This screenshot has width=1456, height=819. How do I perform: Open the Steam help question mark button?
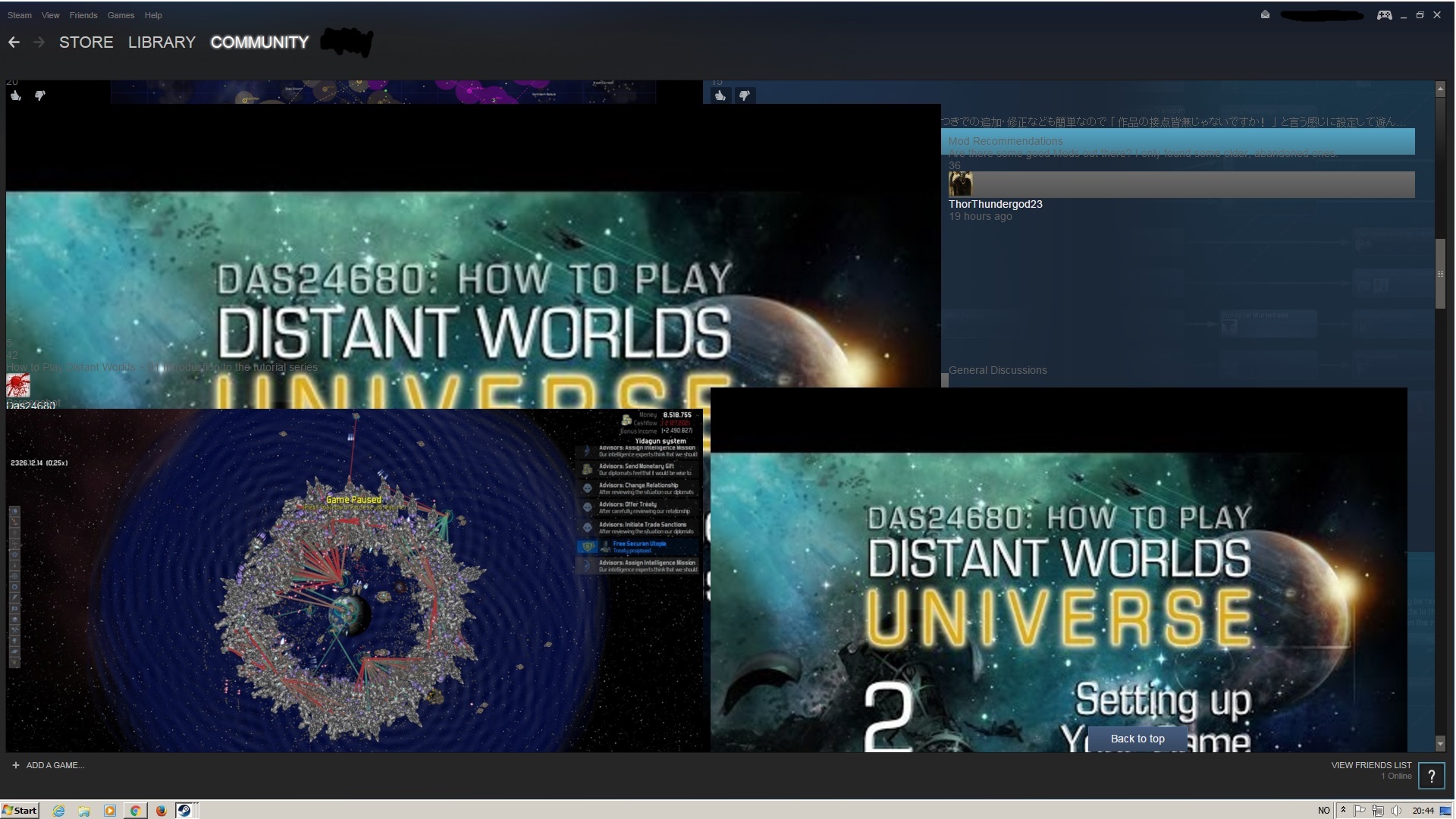(1431, 776)
